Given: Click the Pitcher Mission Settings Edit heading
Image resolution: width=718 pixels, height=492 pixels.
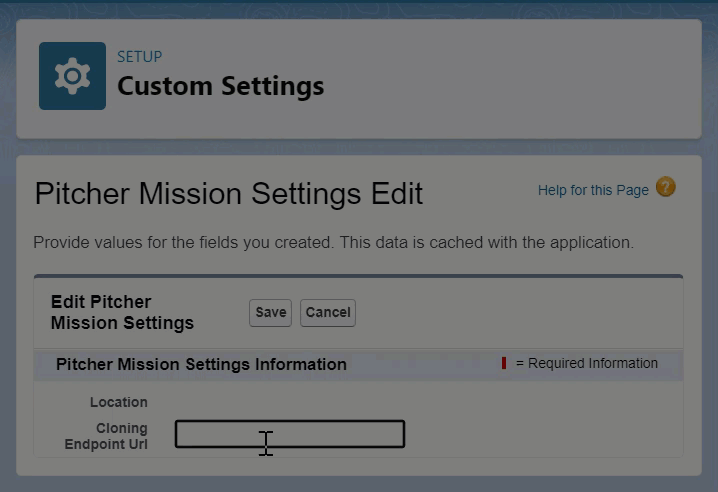Looking at the screenshot, I should point(229,193).
